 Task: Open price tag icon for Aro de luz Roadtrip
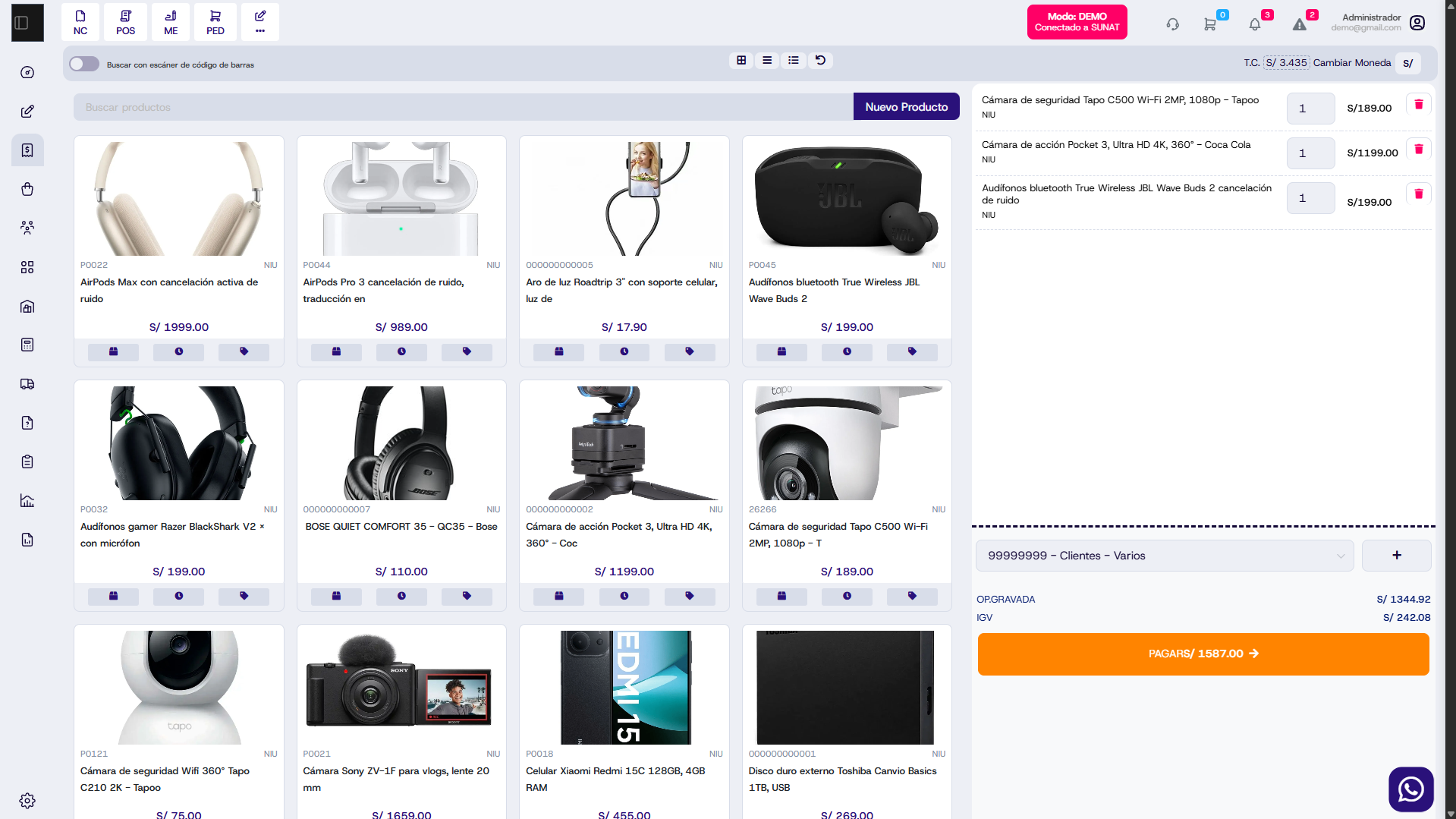pyautogui.click(x=690, y=351)
